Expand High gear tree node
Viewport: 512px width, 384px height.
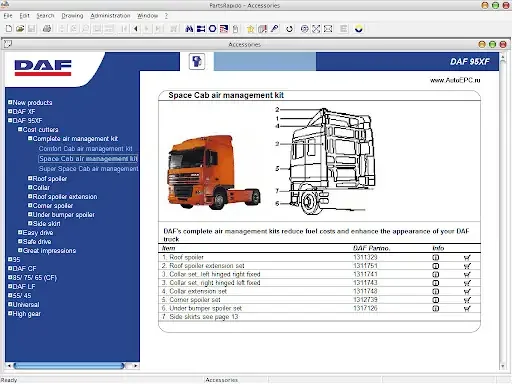click(x=10, y=313)
